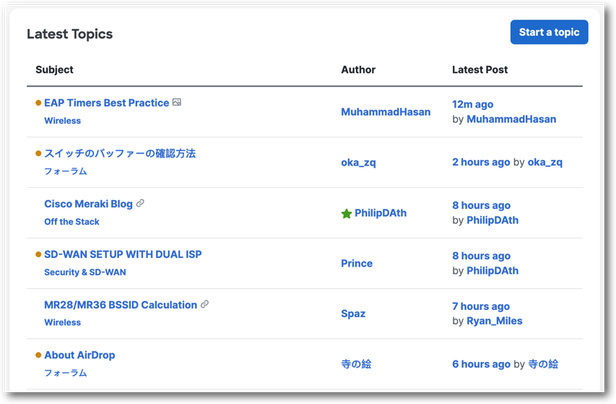The height and width of the screenshot is (404, 616).
Task: Open MR28/MR36 BSSID Calculation topic
Action: tap(120, 304)
